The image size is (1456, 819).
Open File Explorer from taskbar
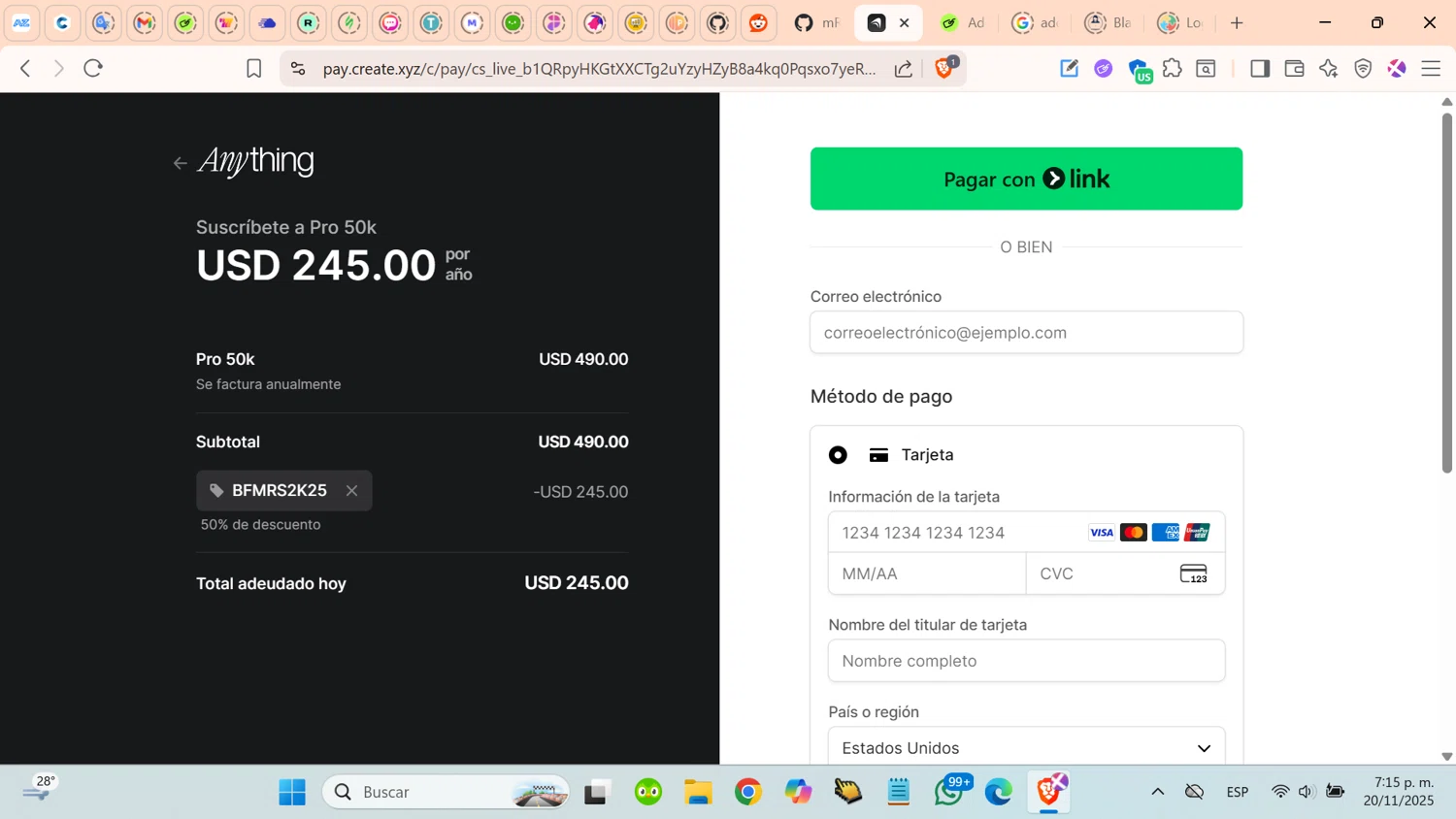point(698,792)
